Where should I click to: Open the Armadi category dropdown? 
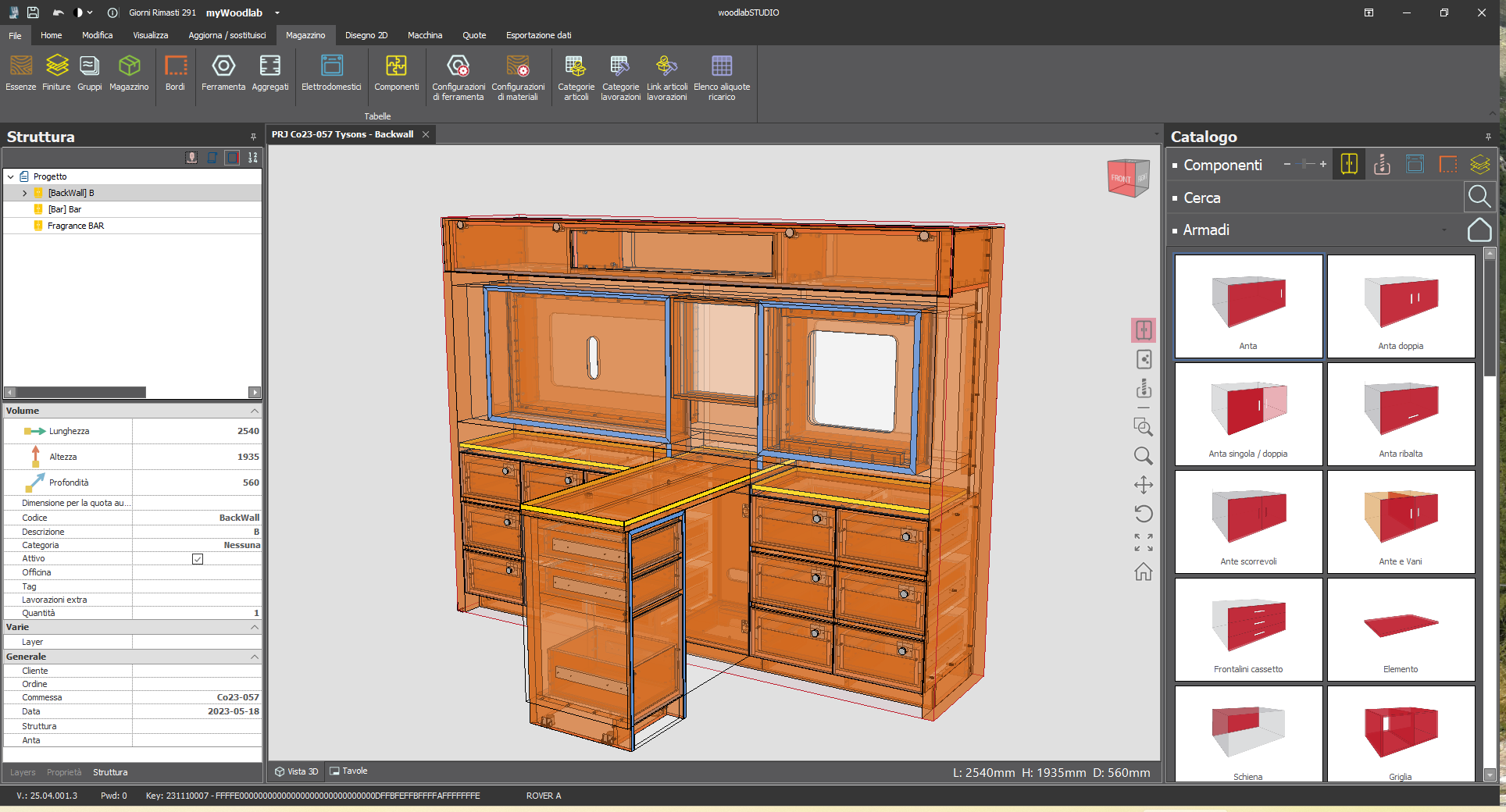click(x=1444, y=231)
